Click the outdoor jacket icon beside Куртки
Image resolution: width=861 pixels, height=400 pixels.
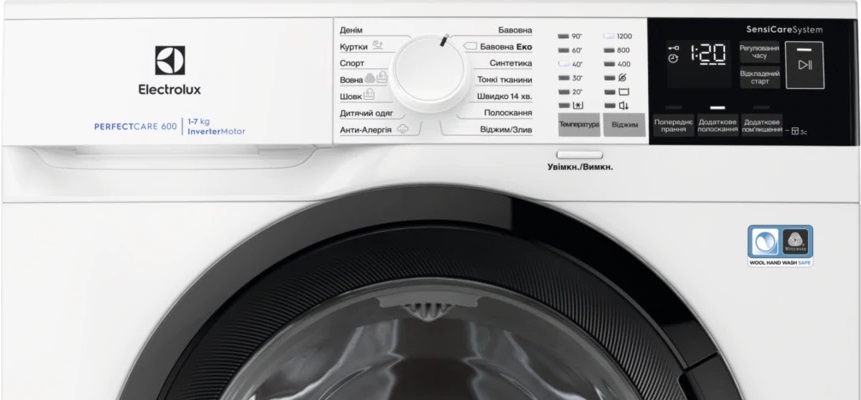tap(377, 45)
